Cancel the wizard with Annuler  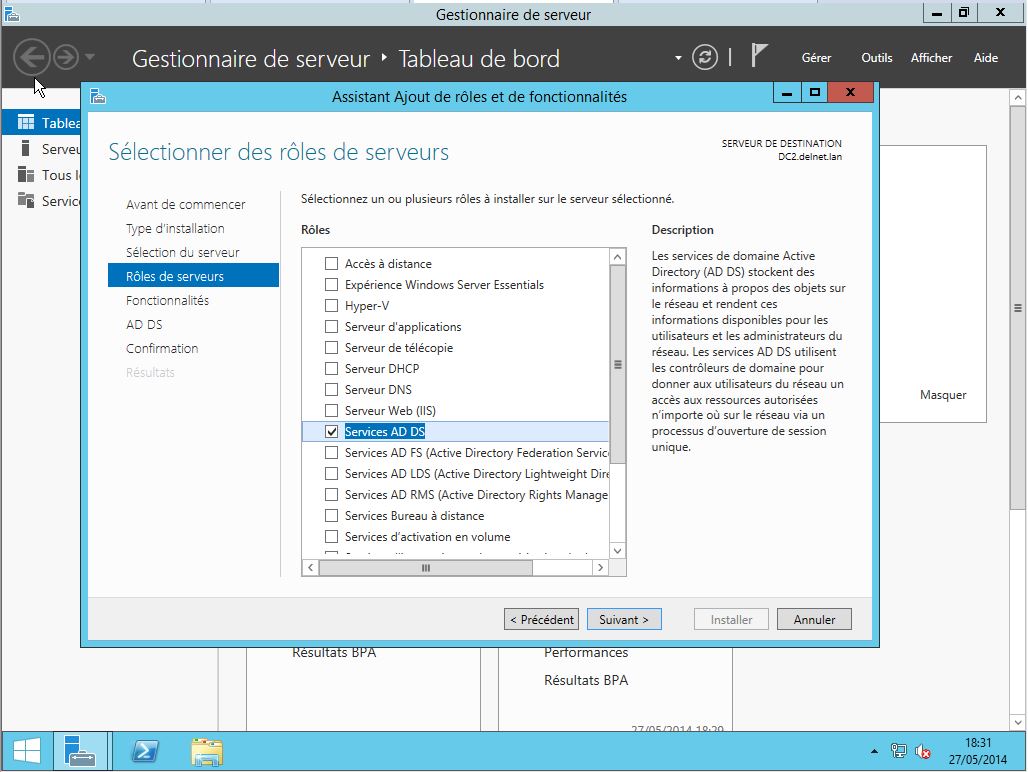pyautogui.click(x=814, y=619)
